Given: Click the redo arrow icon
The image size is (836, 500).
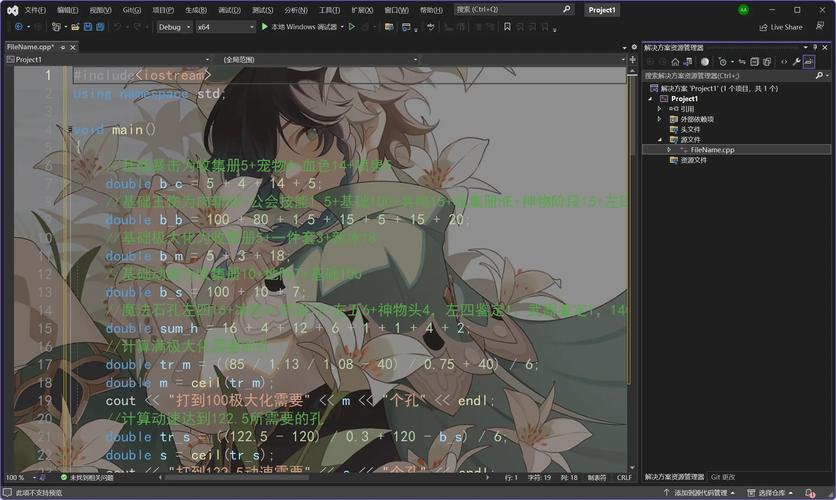Looking at the screenshot, I should point(137,27).
